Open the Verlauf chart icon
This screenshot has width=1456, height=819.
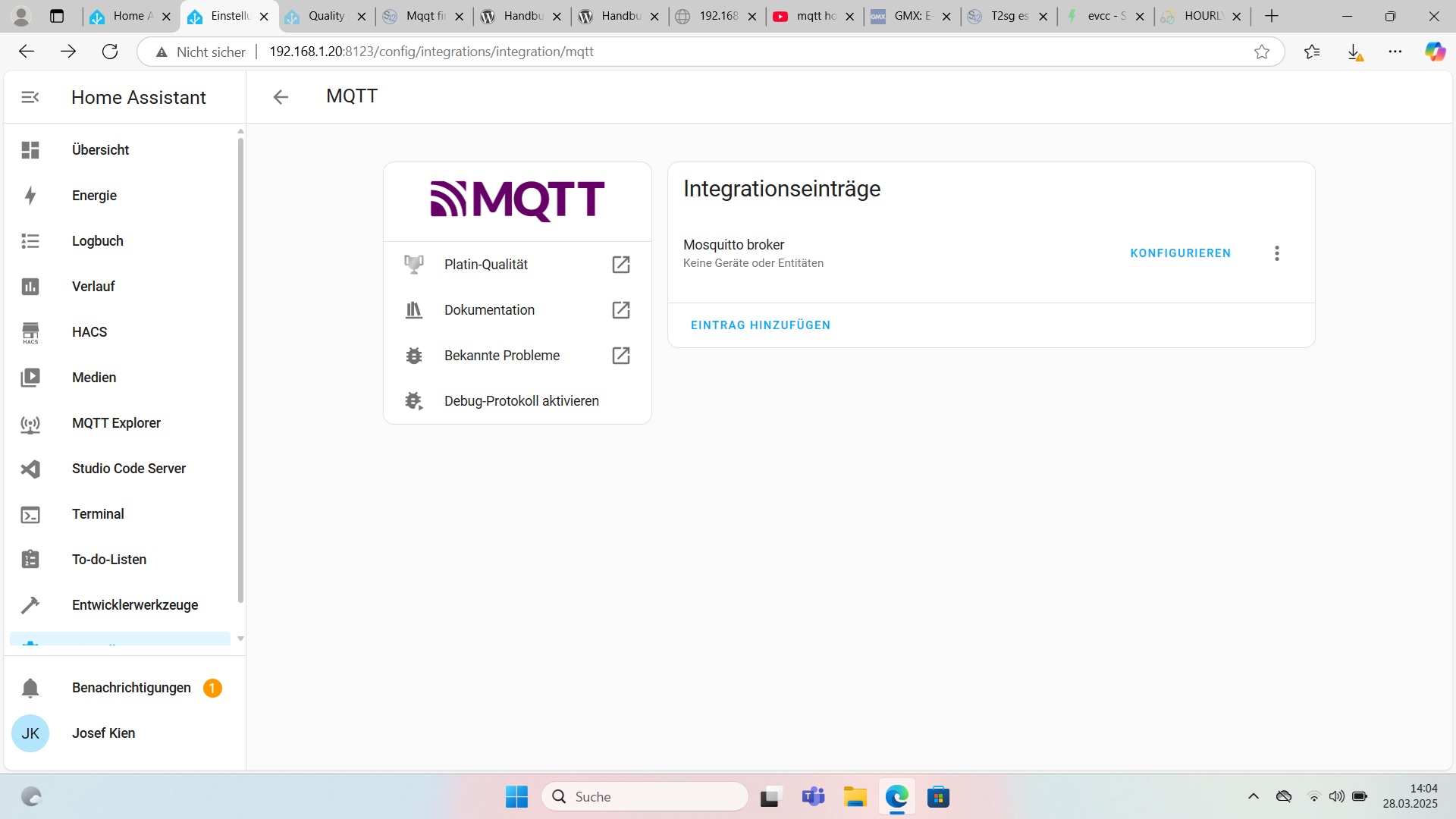[30, 287]
